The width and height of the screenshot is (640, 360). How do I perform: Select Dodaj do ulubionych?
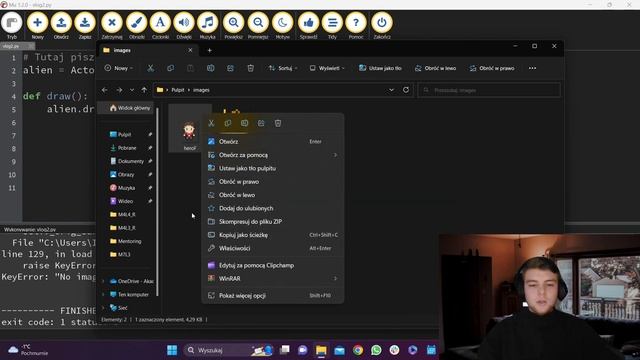pyautogui.click(x=273, y=208)
